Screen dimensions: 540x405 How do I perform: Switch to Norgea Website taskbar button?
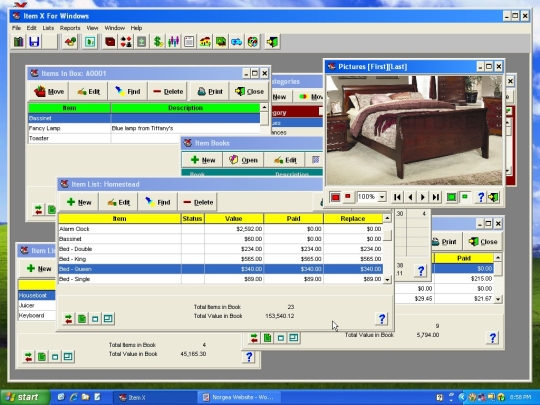click(x=240, y=398)
